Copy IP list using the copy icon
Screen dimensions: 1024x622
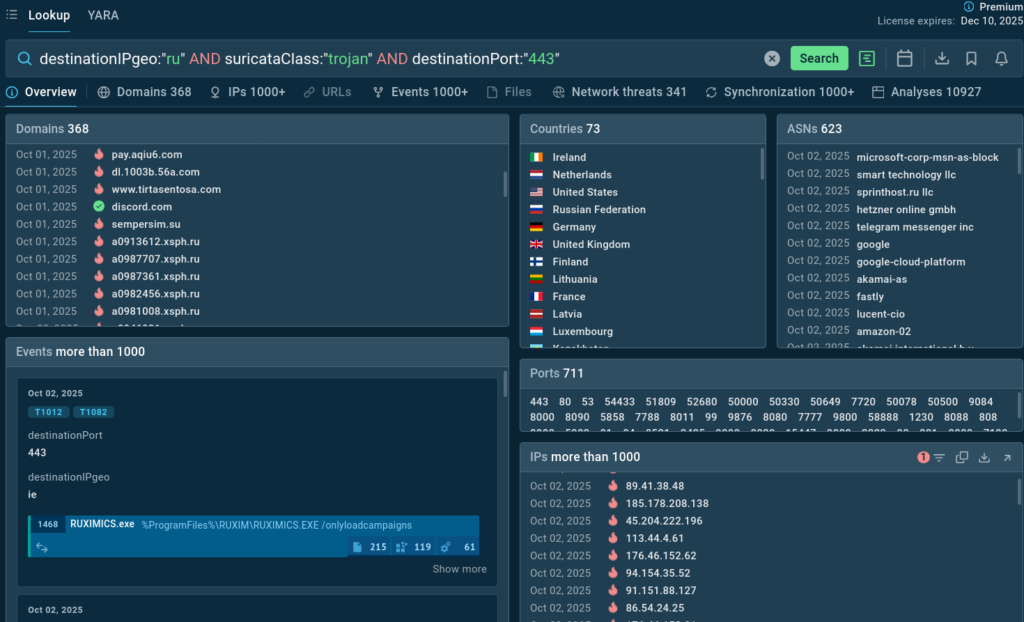962,457
